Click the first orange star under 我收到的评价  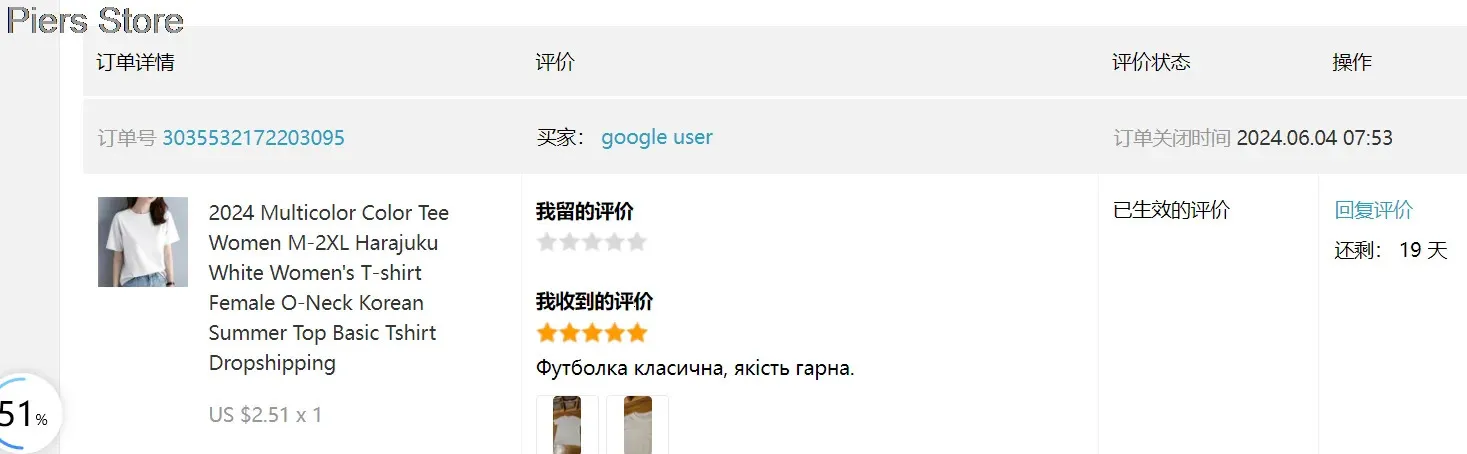[x=546, y=333]
